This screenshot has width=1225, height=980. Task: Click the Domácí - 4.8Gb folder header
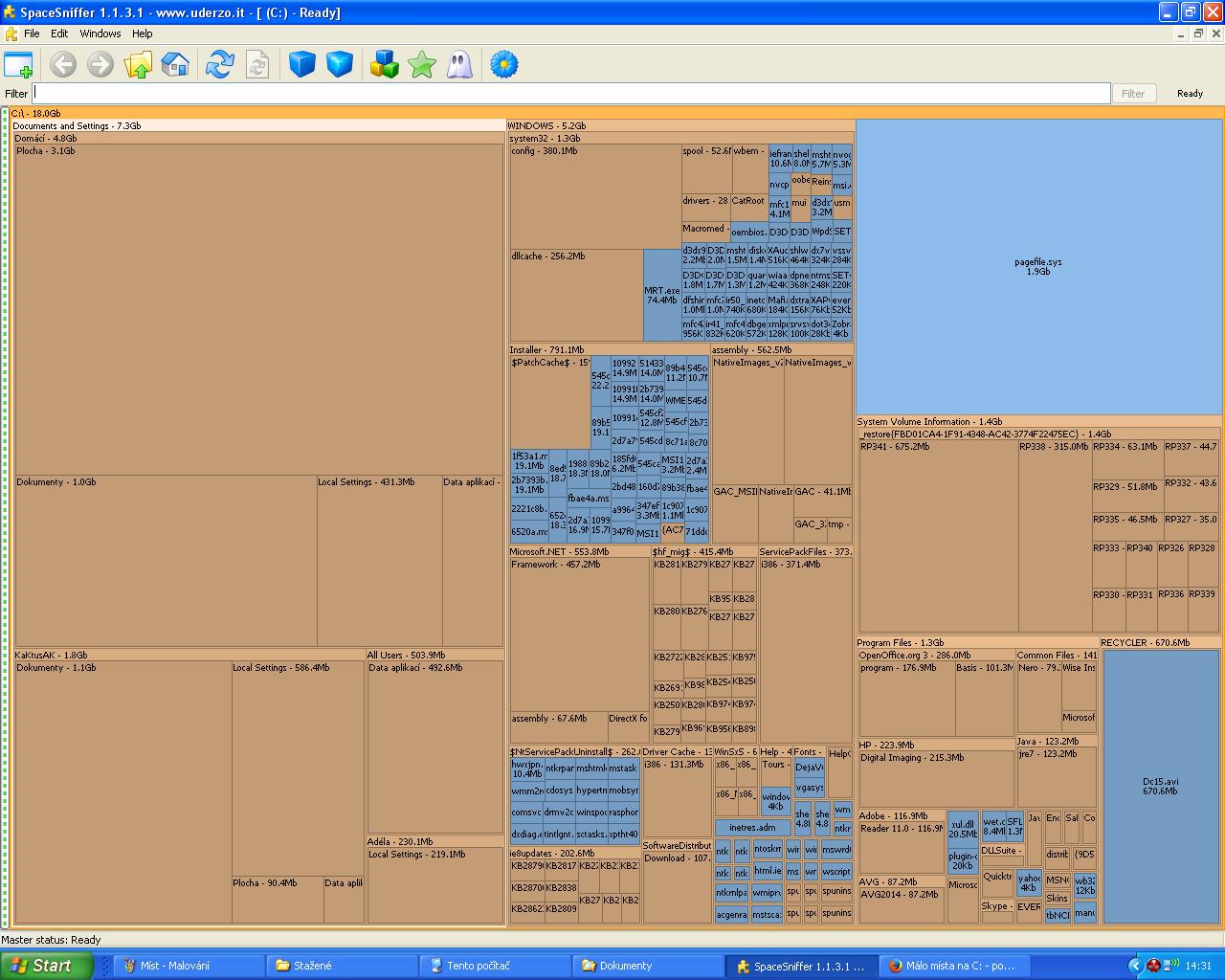258,138
